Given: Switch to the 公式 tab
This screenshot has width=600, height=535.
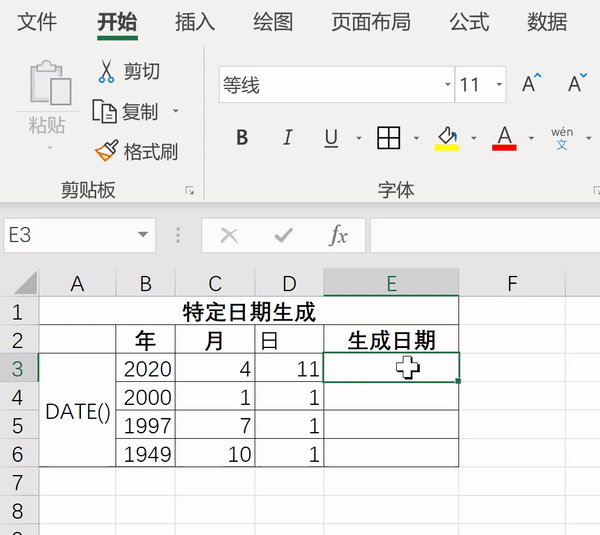Looking at the screenshot, I should 469,21.
